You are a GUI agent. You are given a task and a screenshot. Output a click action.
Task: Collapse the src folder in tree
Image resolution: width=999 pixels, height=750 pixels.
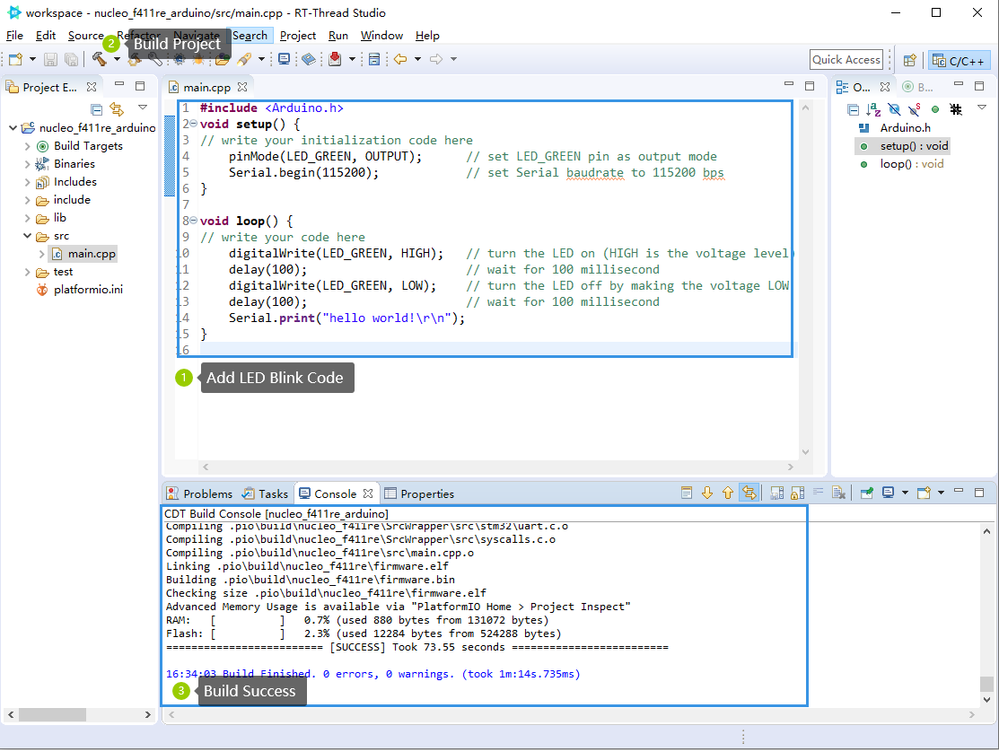(x=27, y=236)
